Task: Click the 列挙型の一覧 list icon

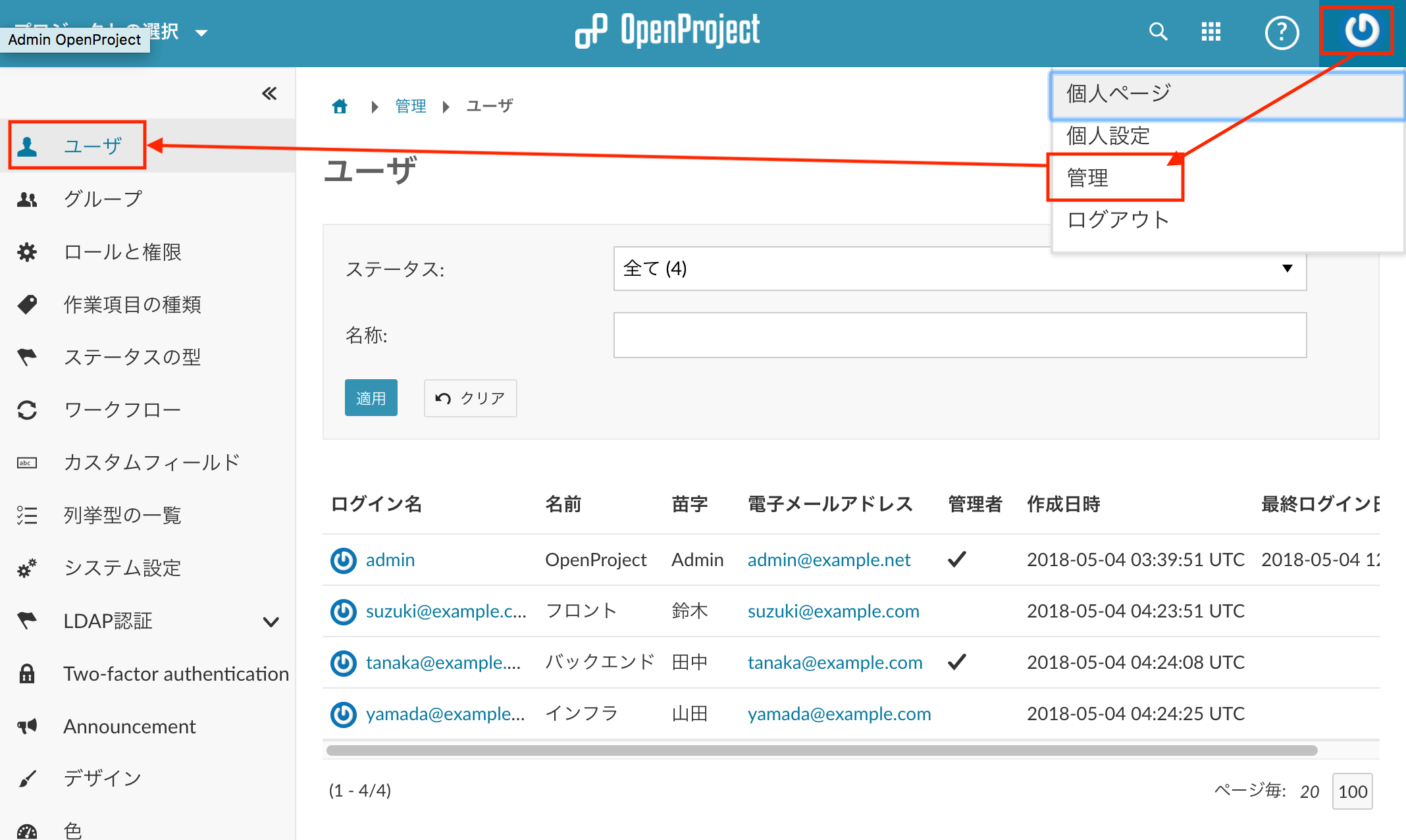Action: click(27, 515)
